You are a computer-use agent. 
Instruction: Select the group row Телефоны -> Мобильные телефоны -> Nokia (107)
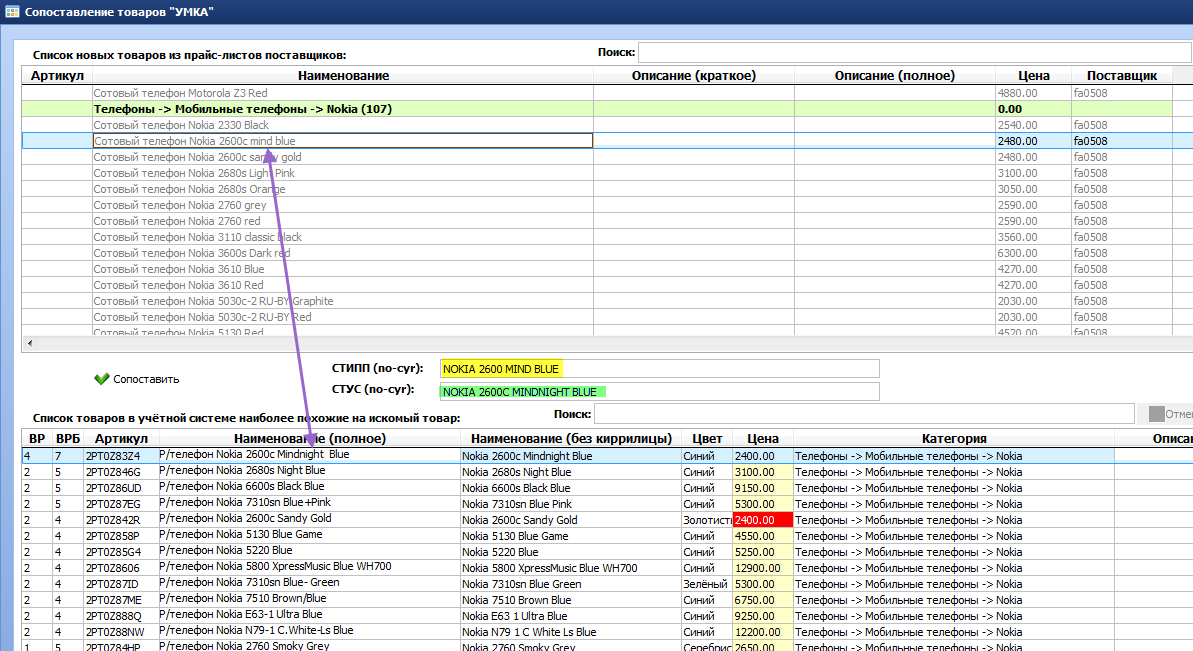pyautogui.click(x=596, y=109)
